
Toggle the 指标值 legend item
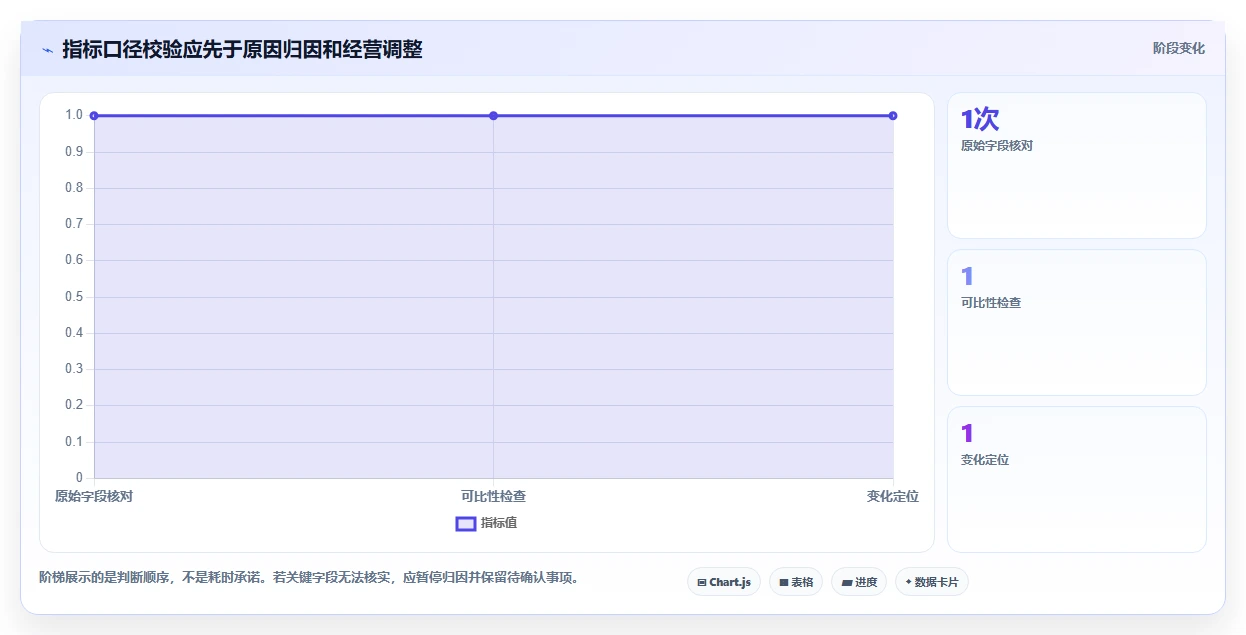click(486, 523)
